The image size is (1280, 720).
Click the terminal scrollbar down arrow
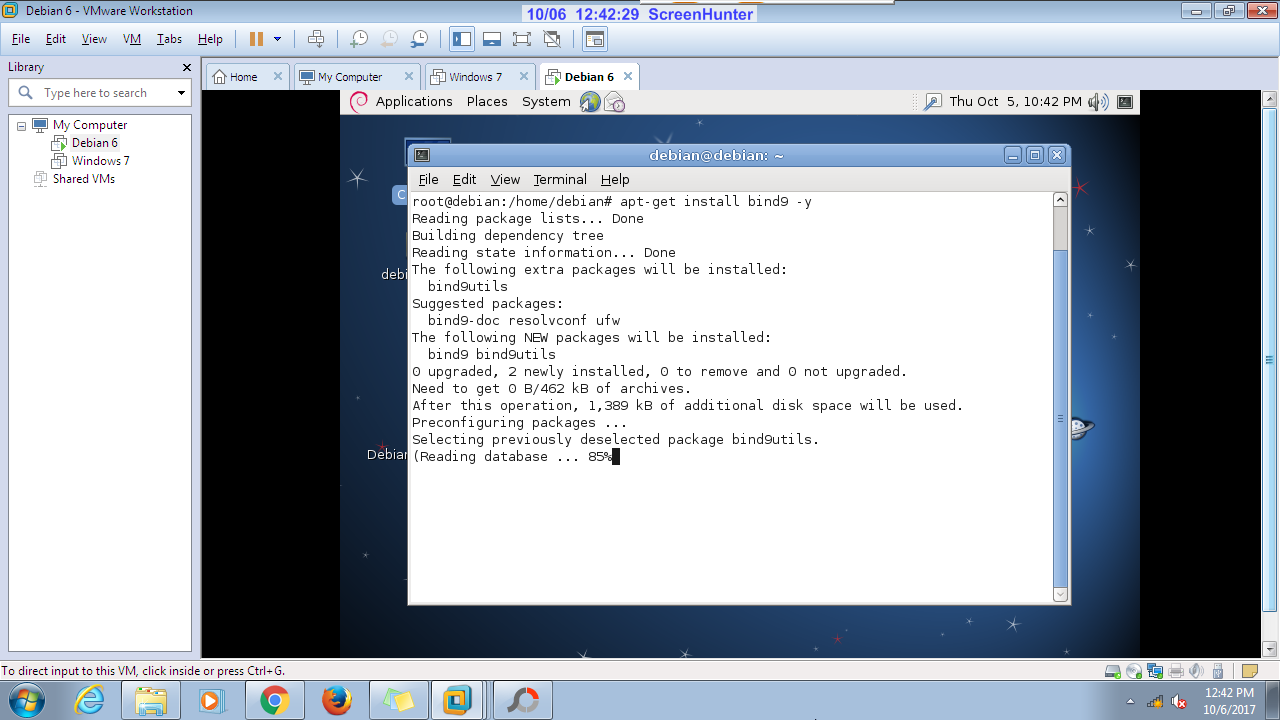point(1061,595)
